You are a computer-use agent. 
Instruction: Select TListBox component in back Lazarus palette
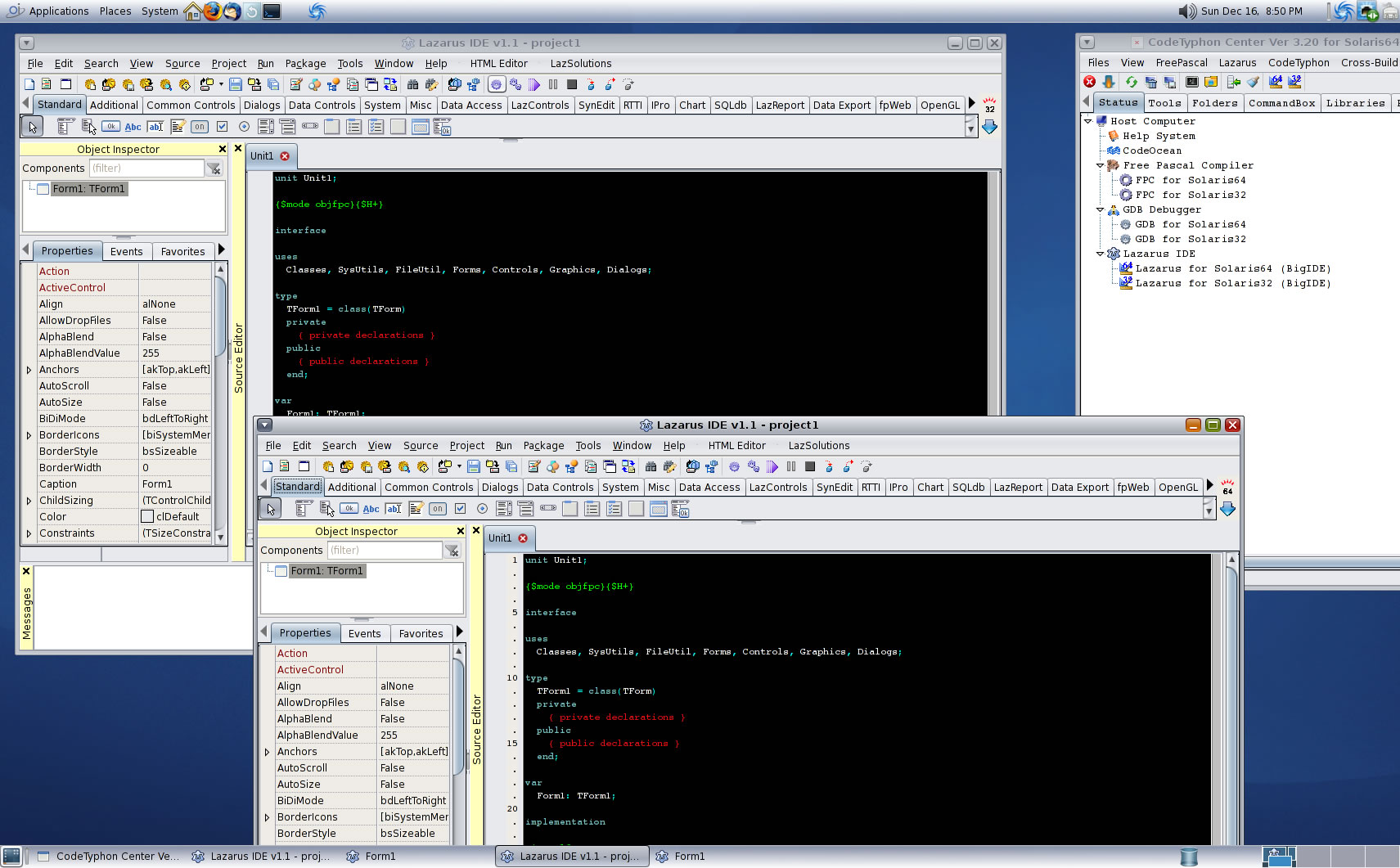tap(265, 127)
